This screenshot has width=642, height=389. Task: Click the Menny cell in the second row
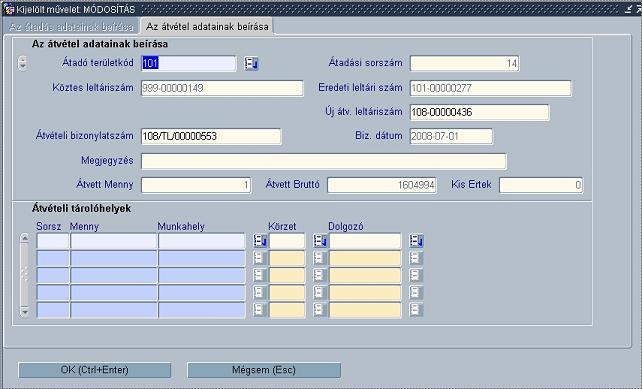[113, 258]
